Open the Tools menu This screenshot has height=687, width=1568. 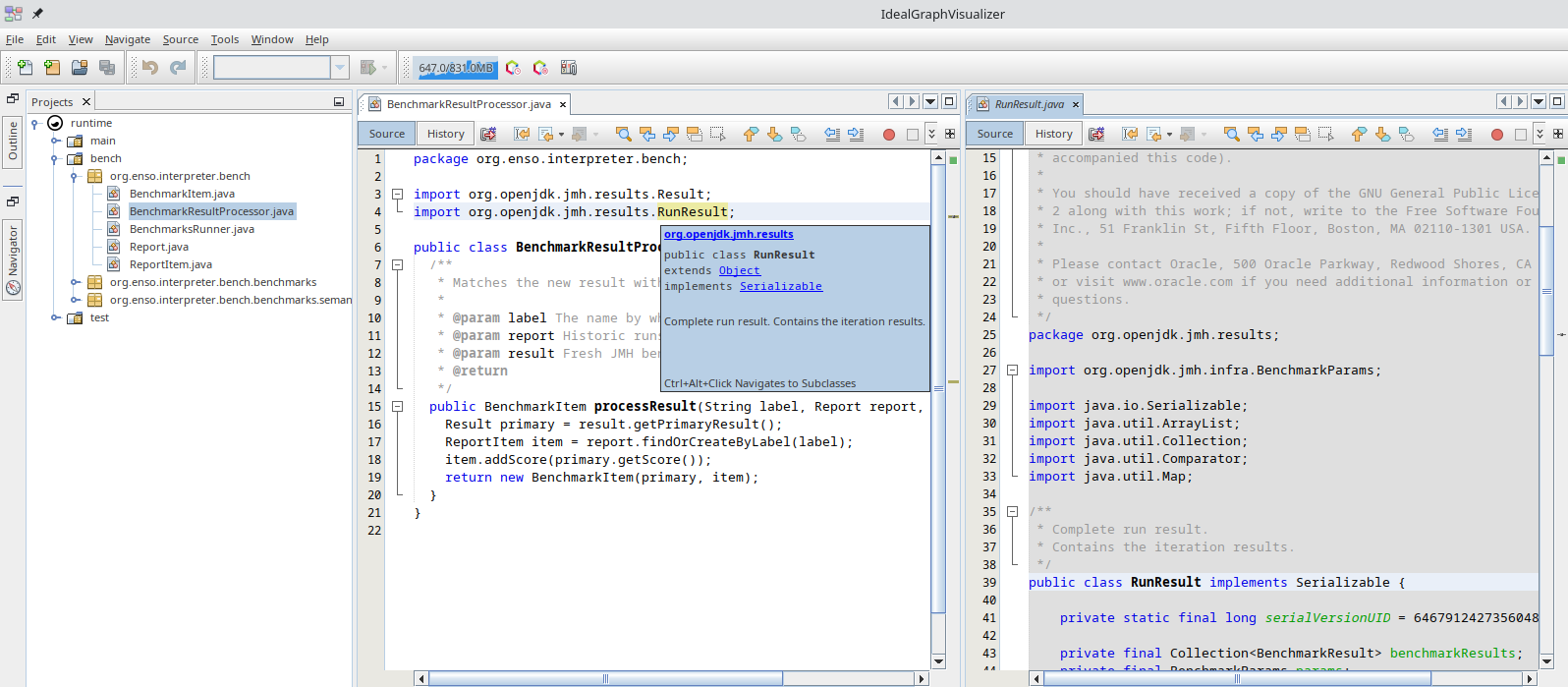tap(225, 39)
